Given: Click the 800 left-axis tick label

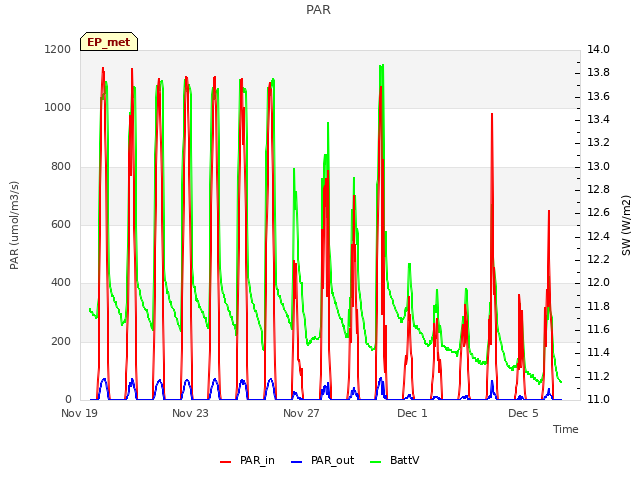Looking at the screenshot, I should tap(61, 167).
